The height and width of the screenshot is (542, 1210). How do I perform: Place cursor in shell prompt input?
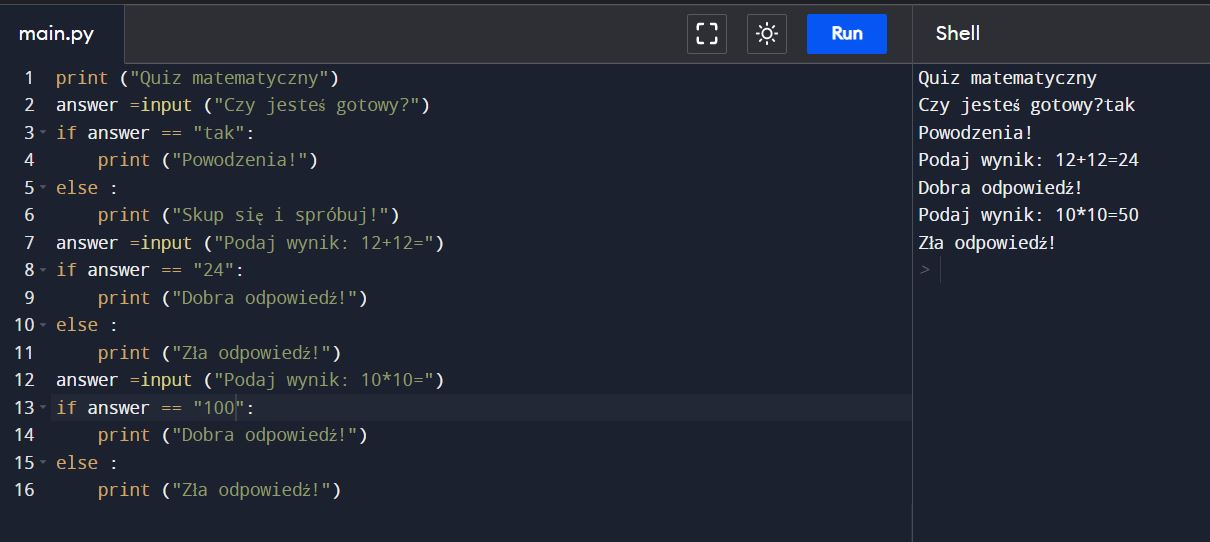pos(1070,270)
